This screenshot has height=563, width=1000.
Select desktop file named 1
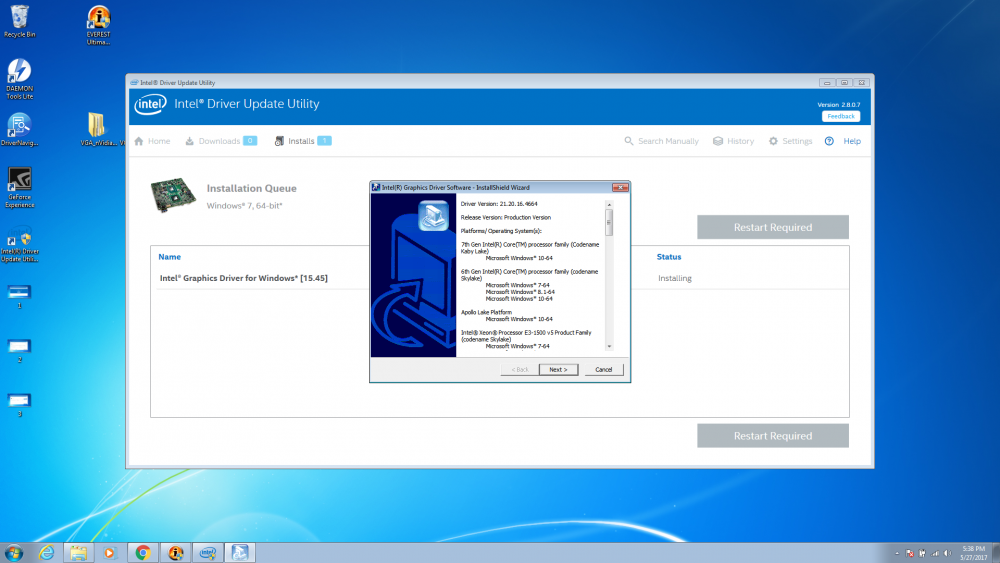(19, 296)
